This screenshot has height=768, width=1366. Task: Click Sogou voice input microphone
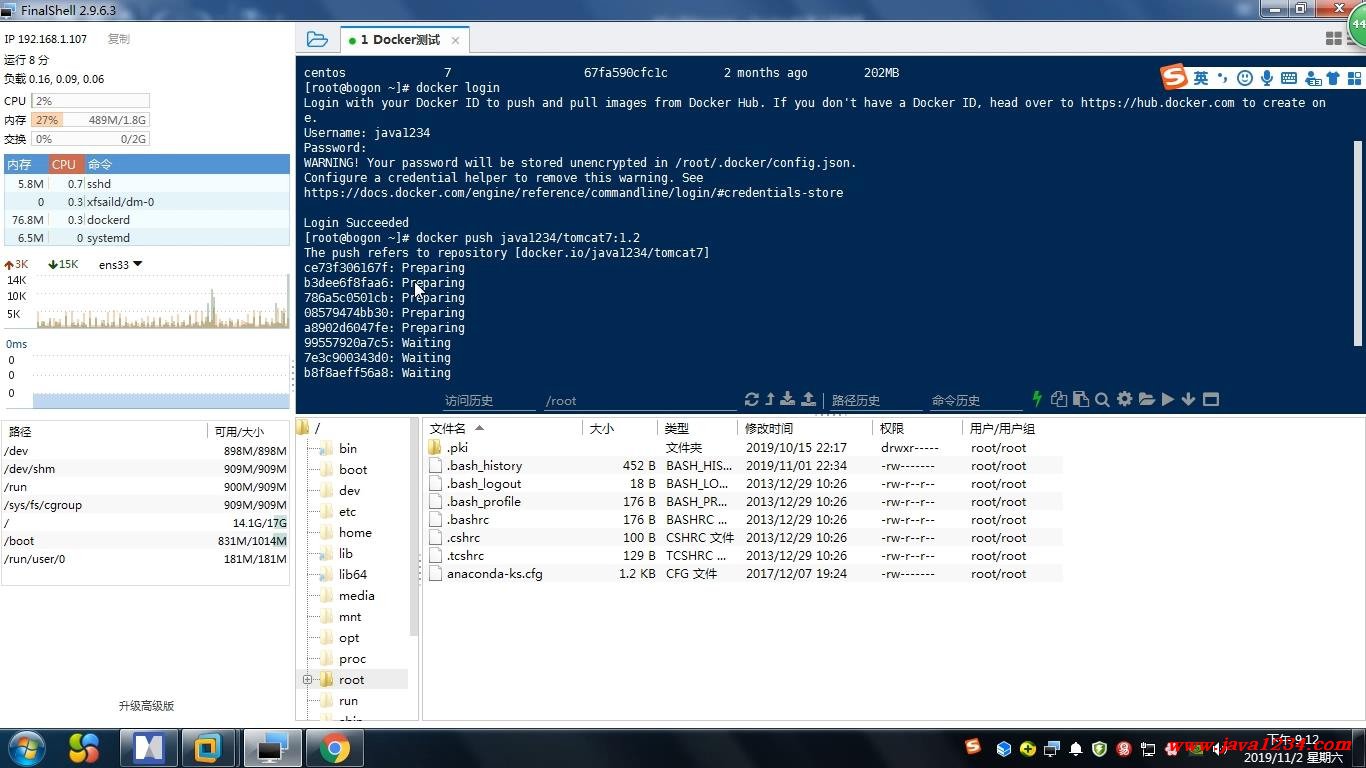click(1267, 78)
